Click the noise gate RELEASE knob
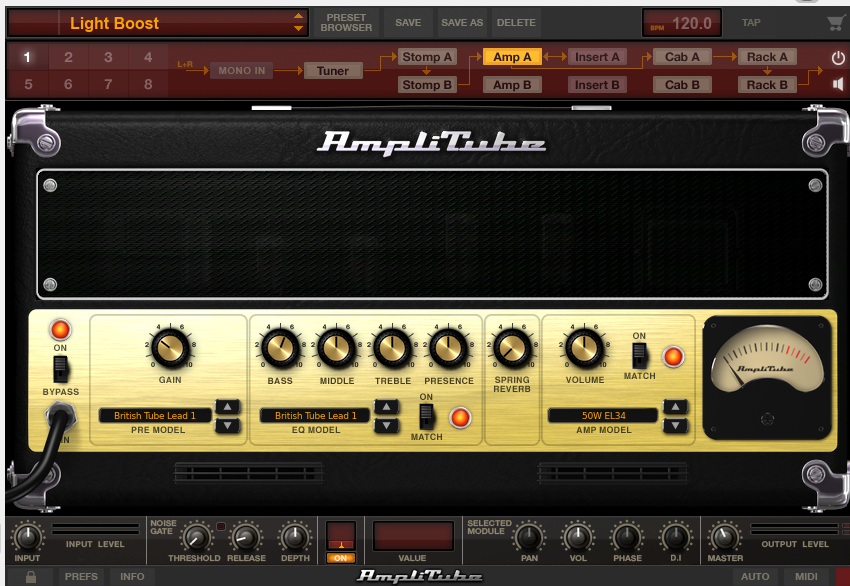 pyautogui.click(x=246, y=537)
